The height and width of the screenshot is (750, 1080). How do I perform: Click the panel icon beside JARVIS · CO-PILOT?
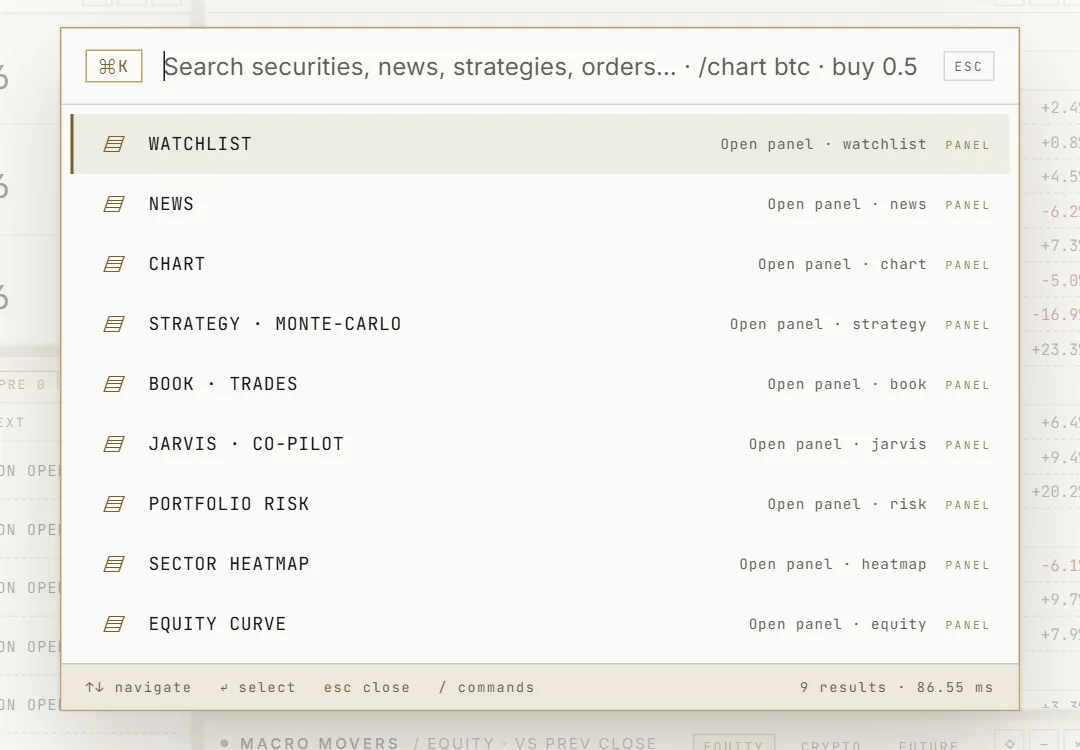click(114, 444)
